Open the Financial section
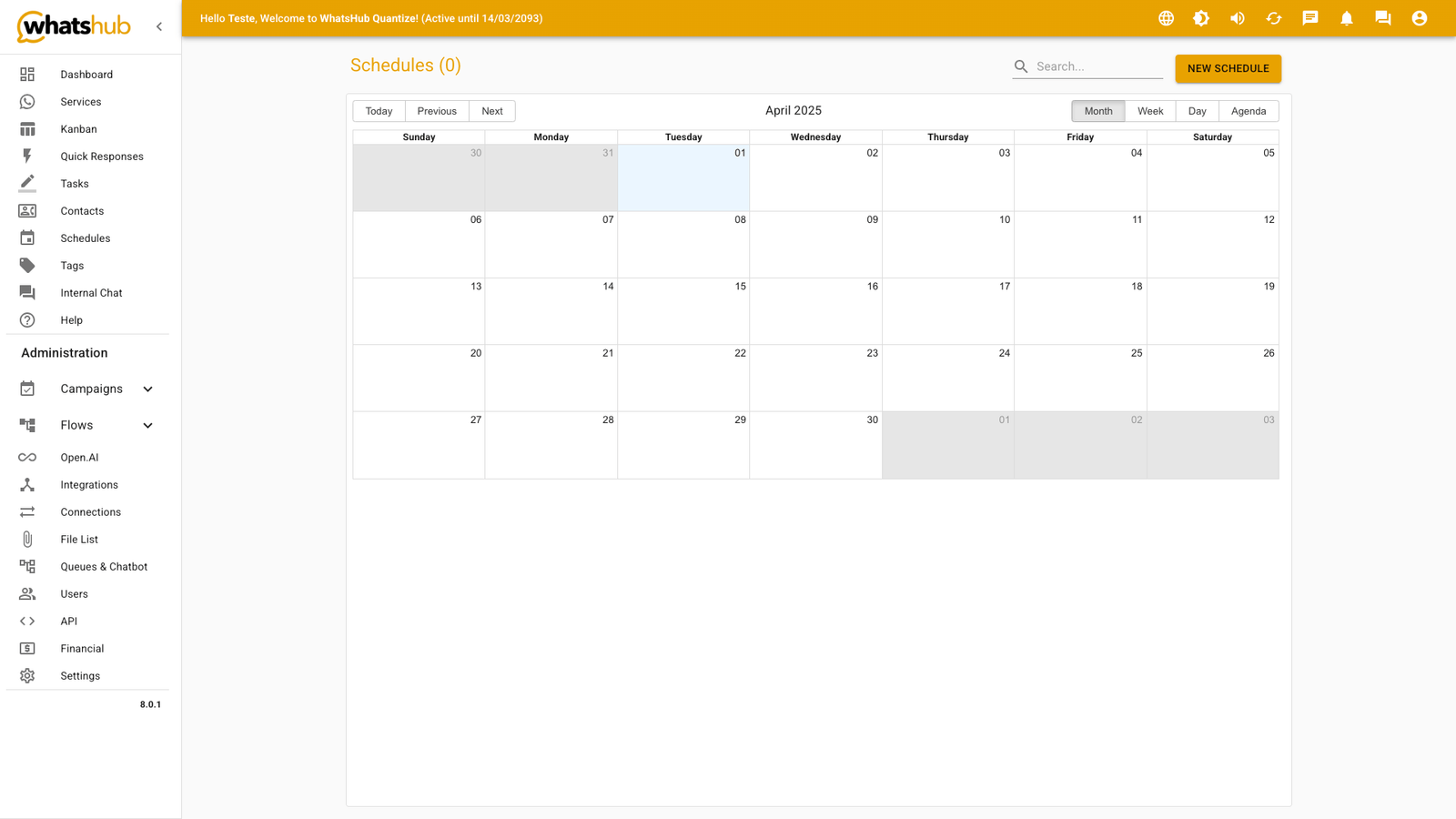The width and height of the screenshot is (1456, 819). click(x=81, y=648)
